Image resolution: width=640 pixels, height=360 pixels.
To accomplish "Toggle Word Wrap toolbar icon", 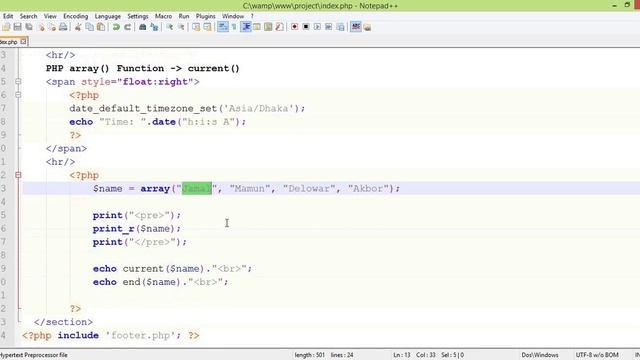I will [x=222, y=27].
